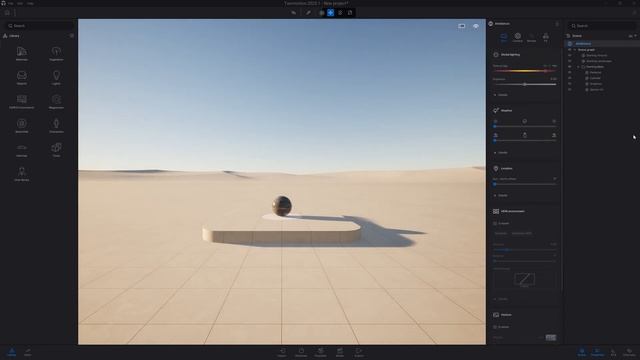Open the Help menu
Image resolution: width=640 pixels, height=360 pixels.
tap(31, 3)
